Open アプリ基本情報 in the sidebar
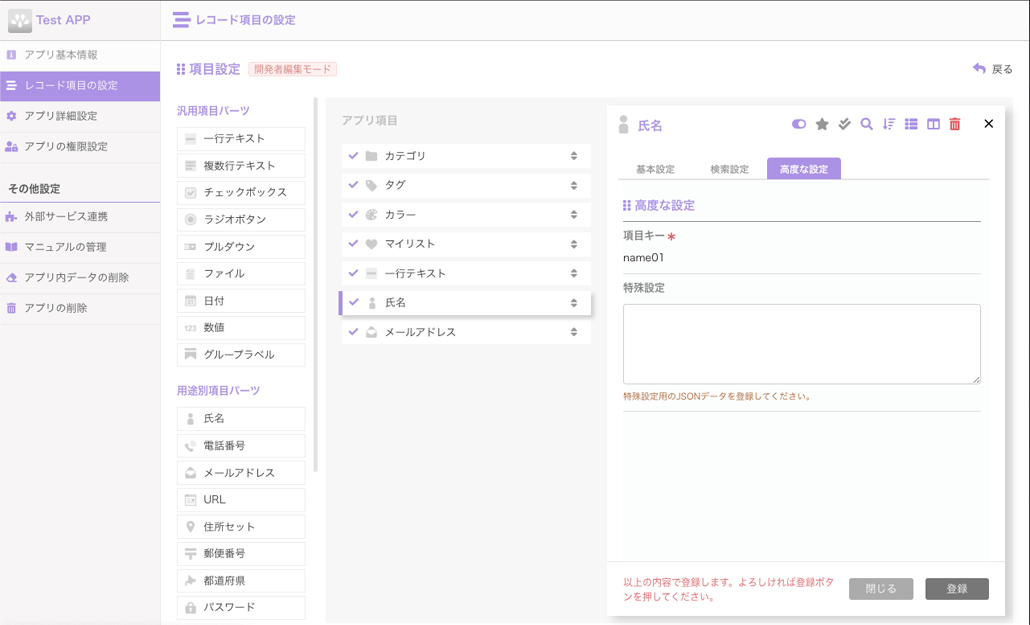This screenshot has height=625, width=1030. pos(80,55)
